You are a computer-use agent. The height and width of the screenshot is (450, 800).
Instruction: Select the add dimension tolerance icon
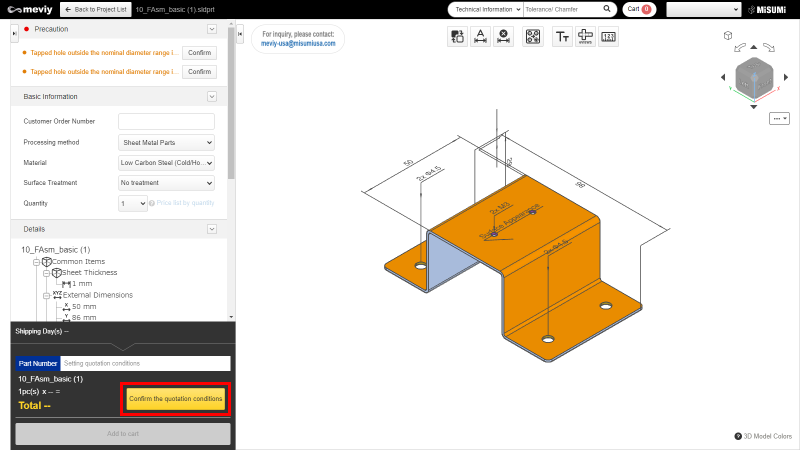pyautogui.click(x=480, y=37)
